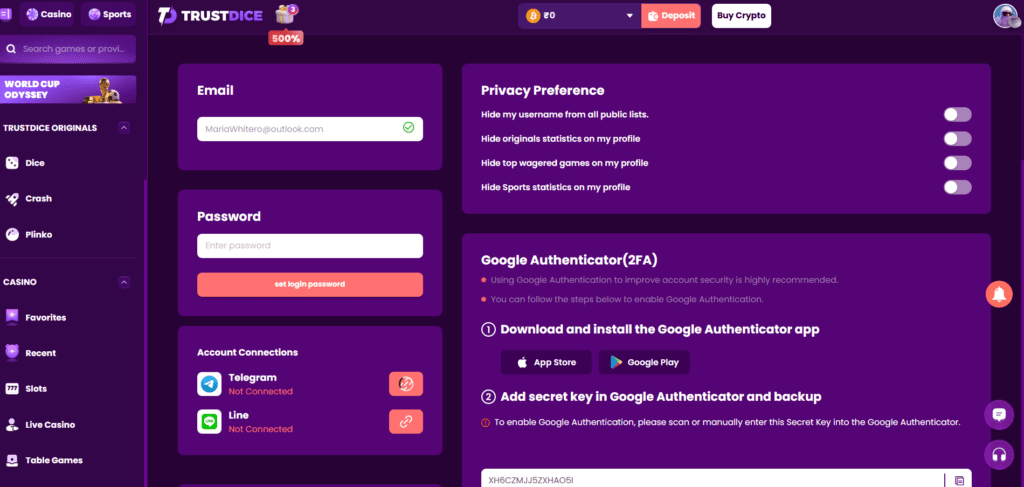This screenshot has width=1024, height=487.
Task: Click the Line logo icon
Action: [209, 421]
